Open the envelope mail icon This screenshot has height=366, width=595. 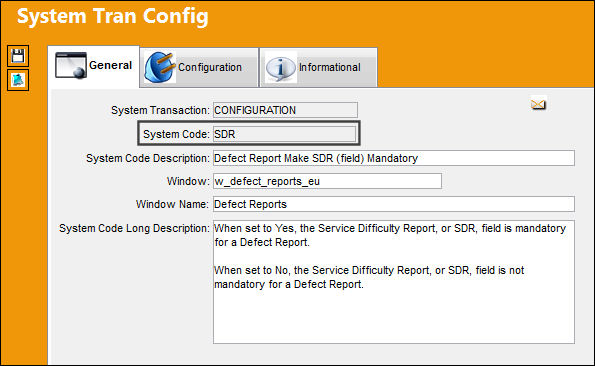(x=538, y=104)
